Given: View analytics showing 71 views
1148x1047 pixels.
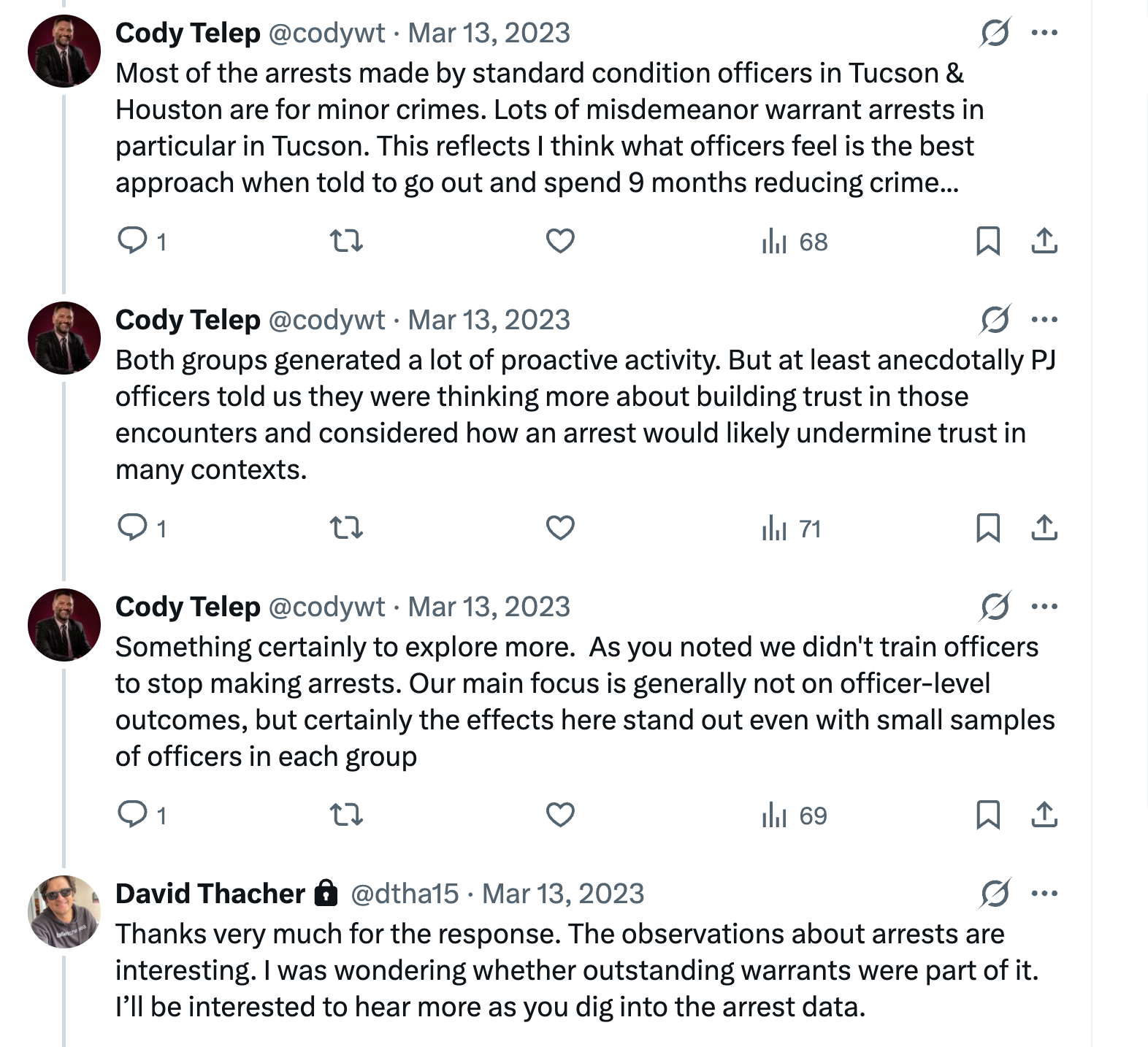Looking at the screenshot, I should point(792,528).
